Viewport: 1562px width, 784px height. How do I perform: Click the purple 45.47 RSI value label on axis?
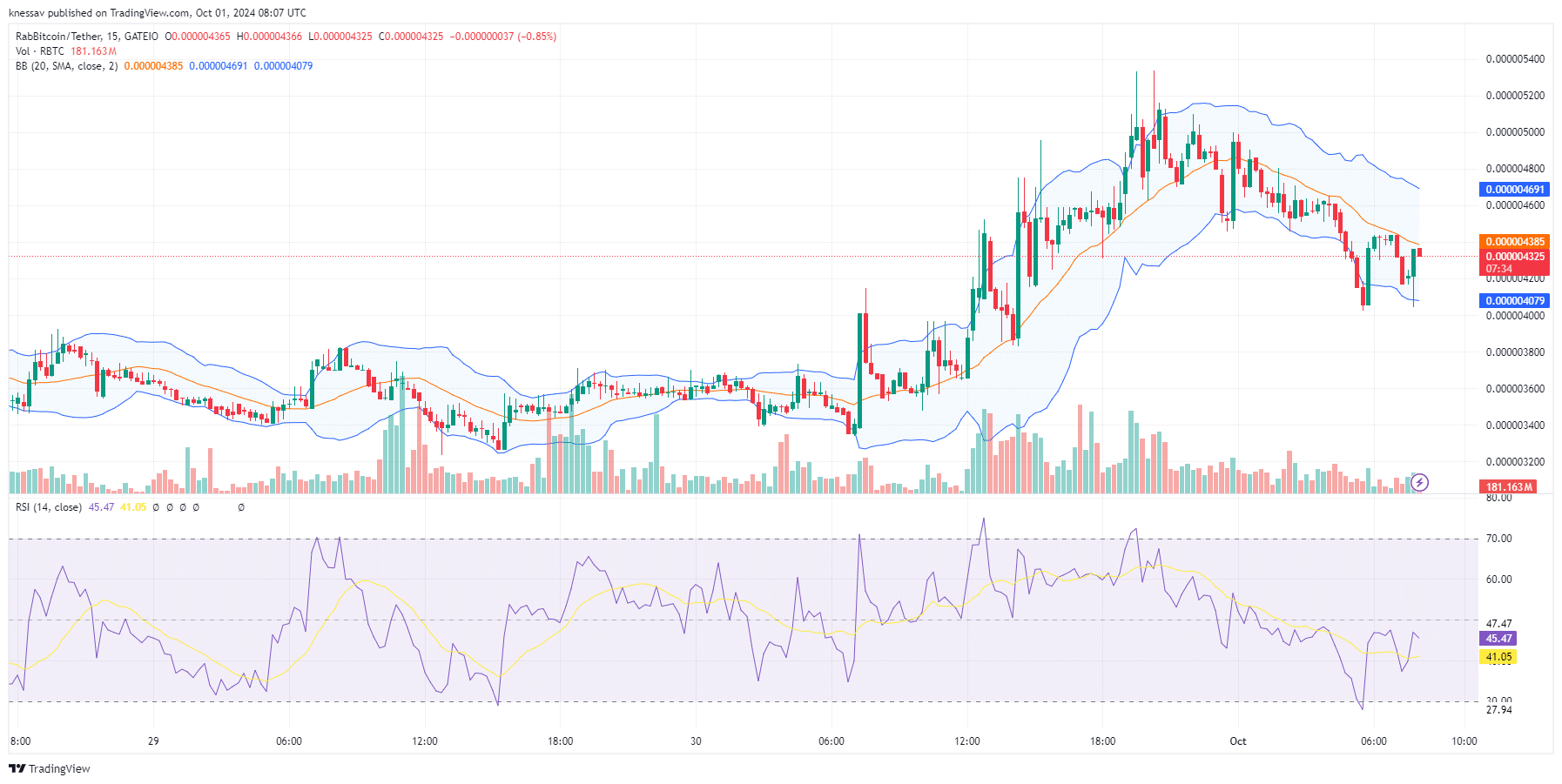(x=1498, y=639)
